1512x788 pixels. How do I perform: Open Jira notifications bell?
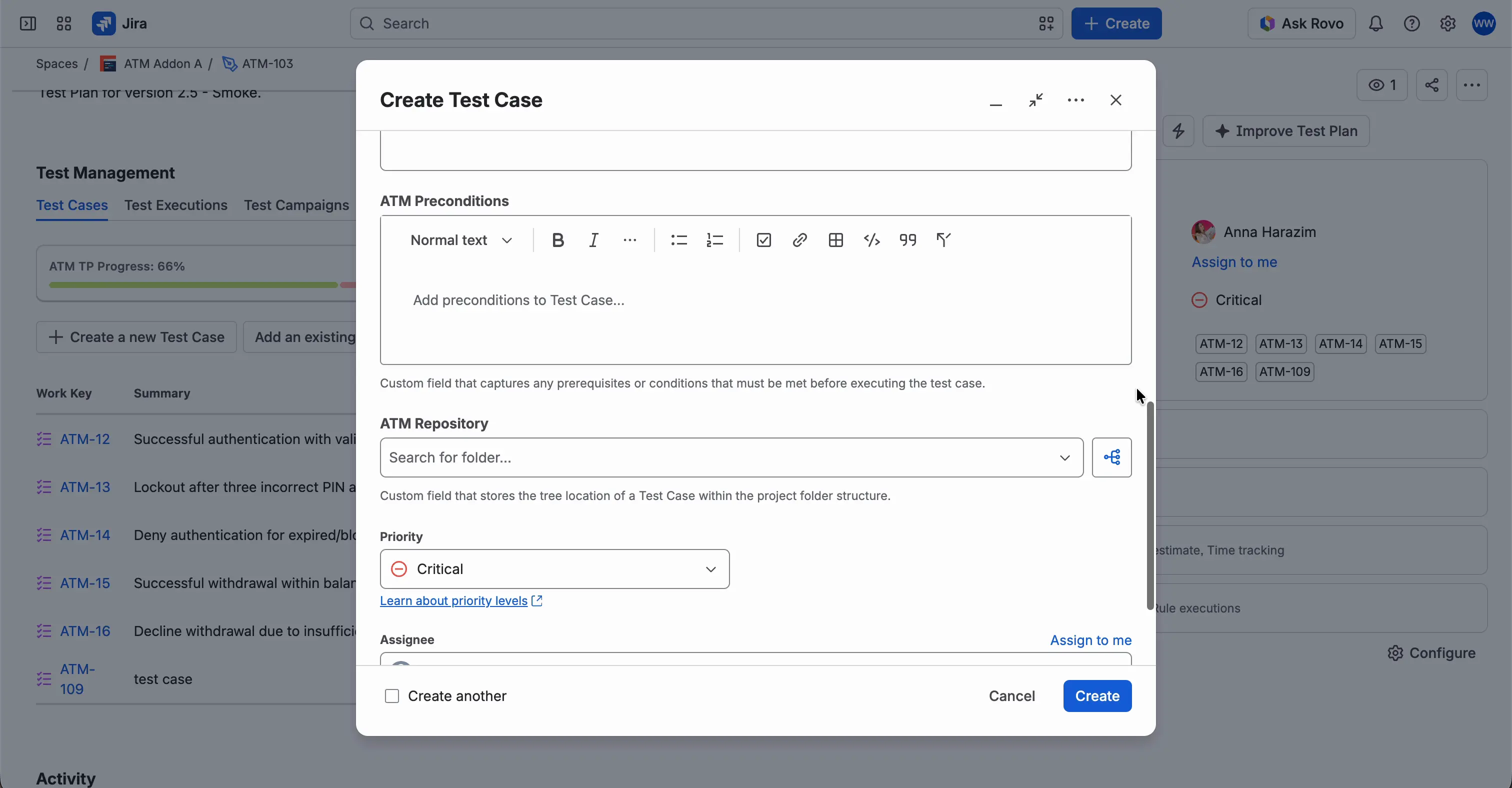[1376, 23]
